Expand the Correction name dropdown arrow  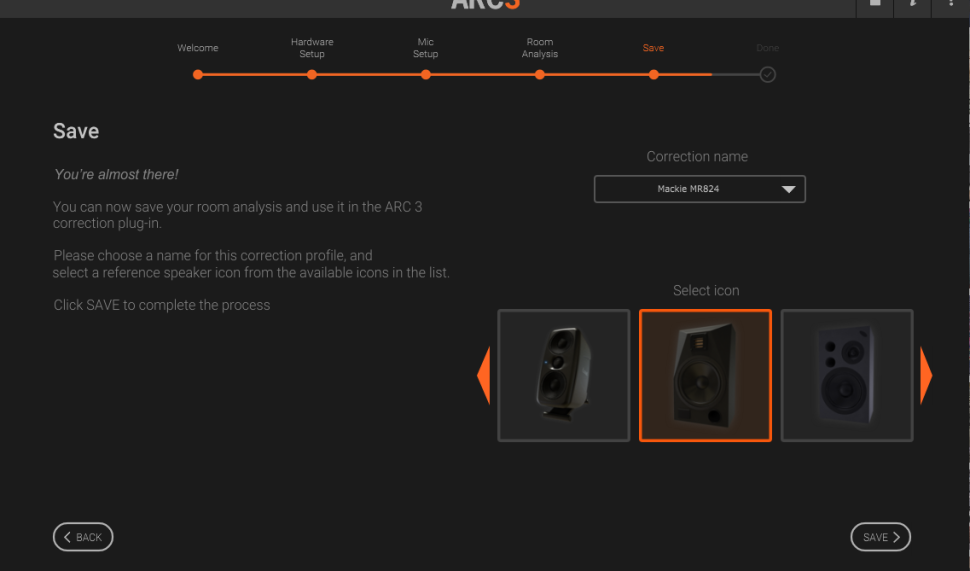(788, 189)
